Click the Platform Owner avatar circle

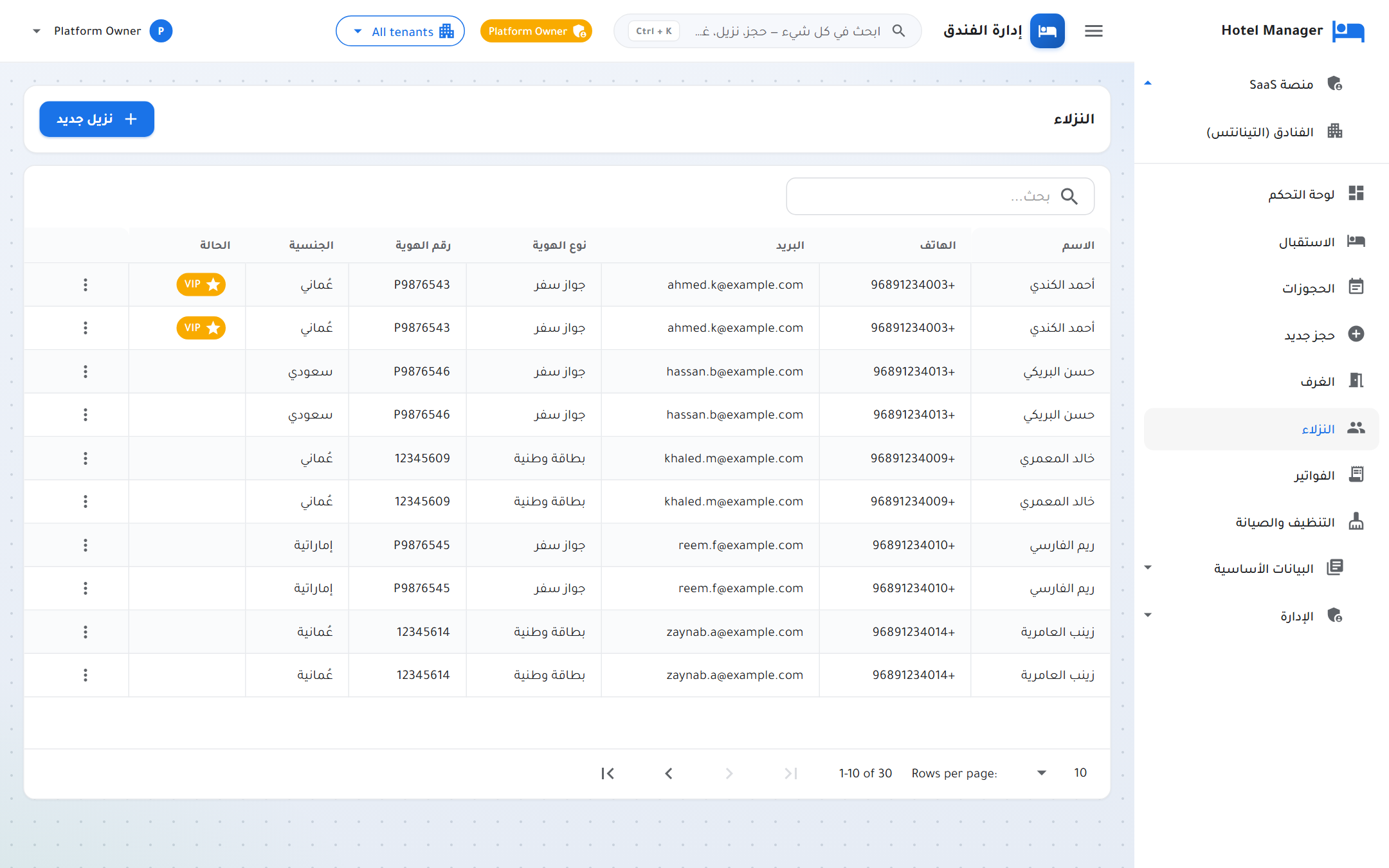(x=161, y=31)
